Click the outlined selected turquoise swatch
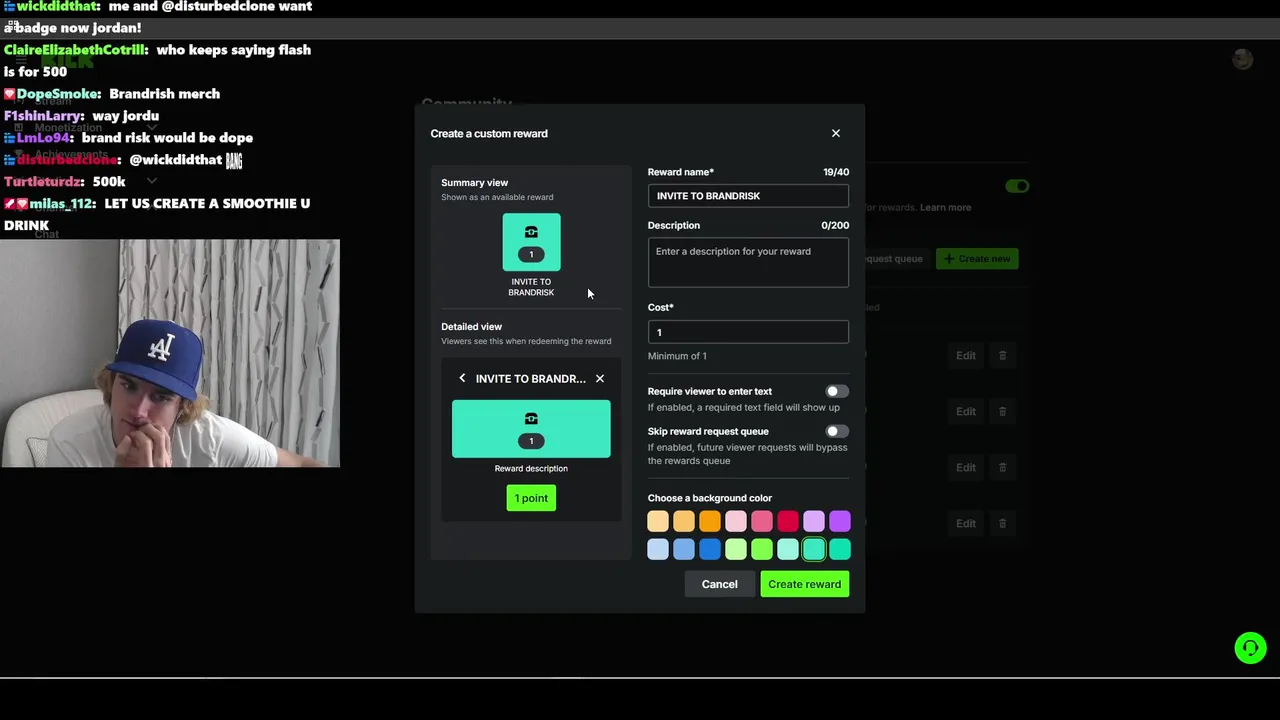The height and width of the screenshot is (720, 1280). (x=814, y=549)
